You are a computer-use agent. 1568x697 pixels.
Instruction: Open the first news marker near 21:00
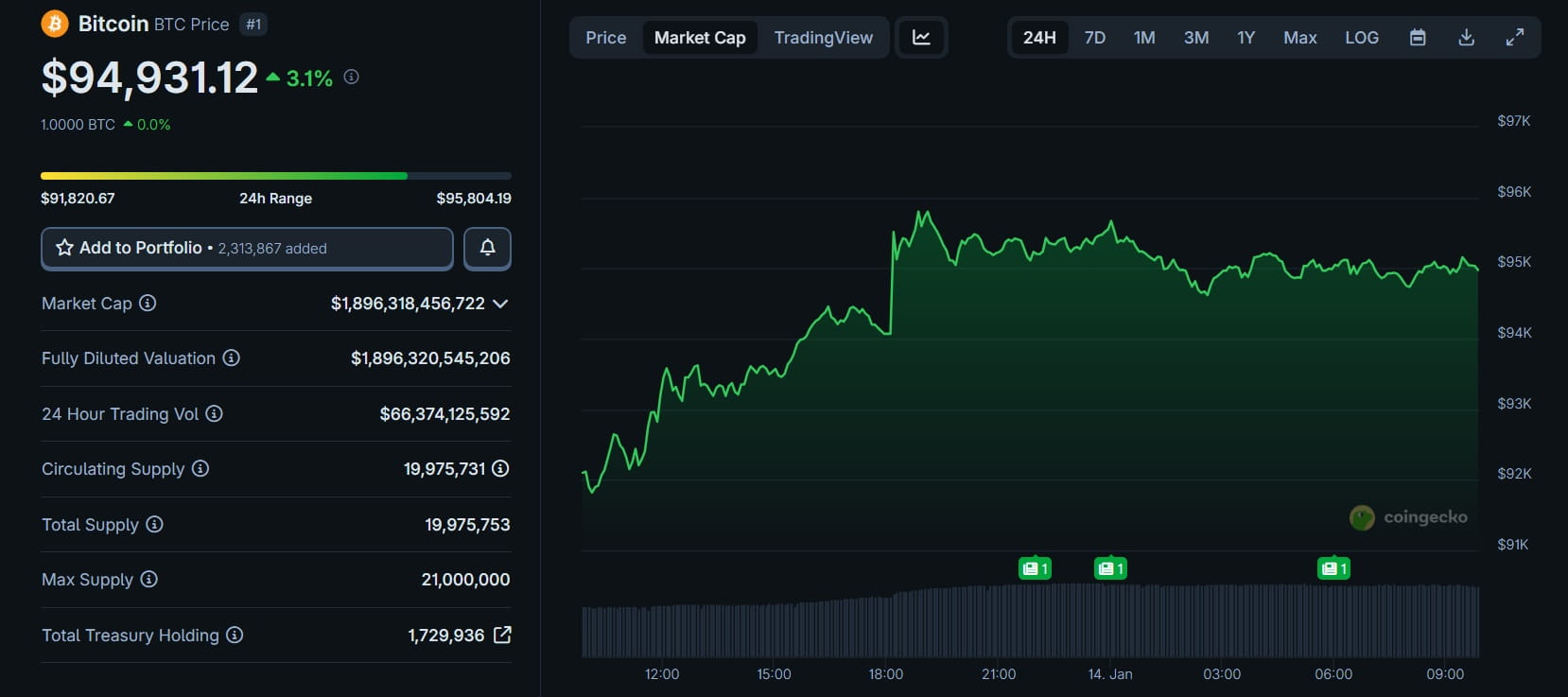pyautogui.click(x=1035, y=568)
